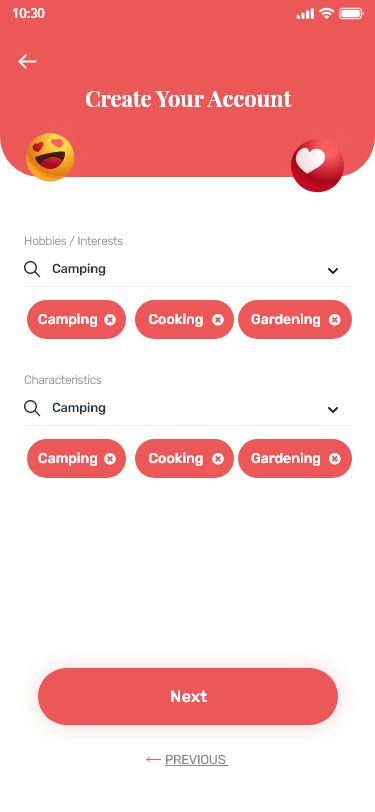Click the Hobbies / Interests search magnifier icon

tap(32, 269)
